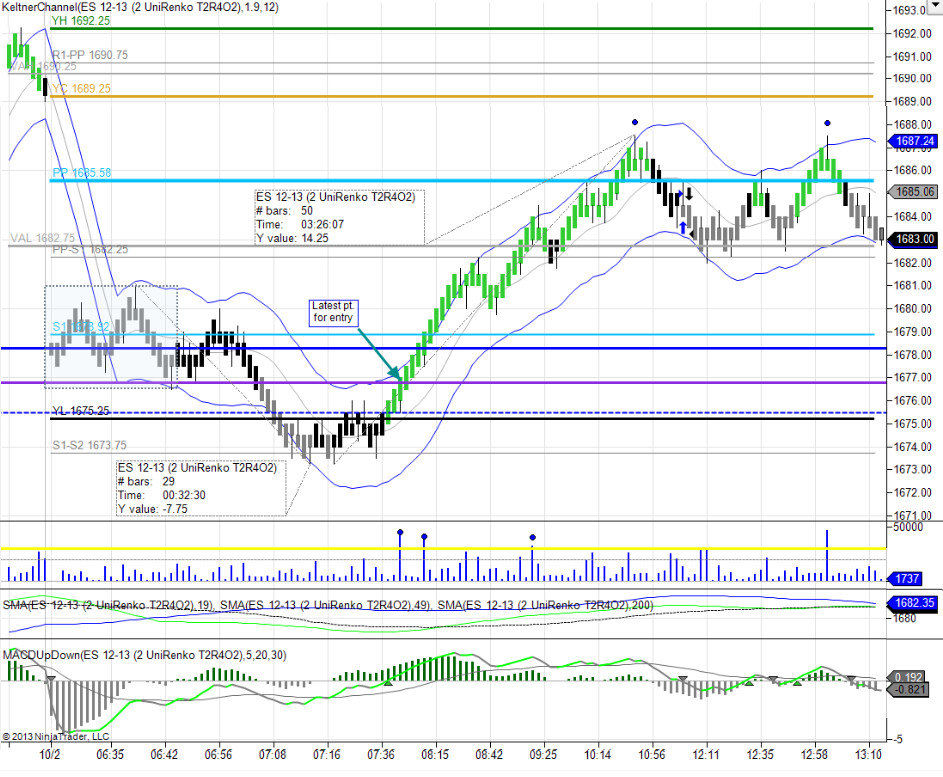Viewport: 943px width, 777px height.
Task: Select the 29 bars ruler info box
Action: pos(201,488)
